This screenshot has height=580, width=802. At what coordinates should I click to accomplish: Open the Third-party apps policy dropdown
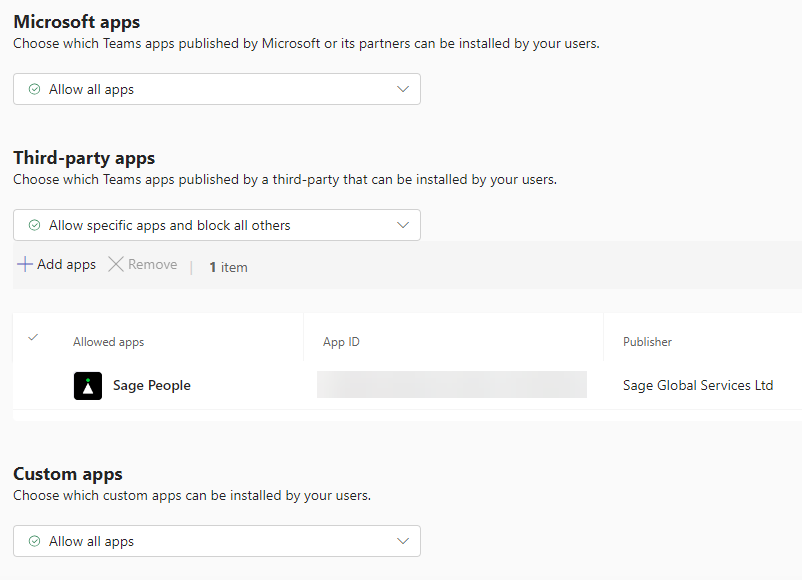tap(216, 226)
